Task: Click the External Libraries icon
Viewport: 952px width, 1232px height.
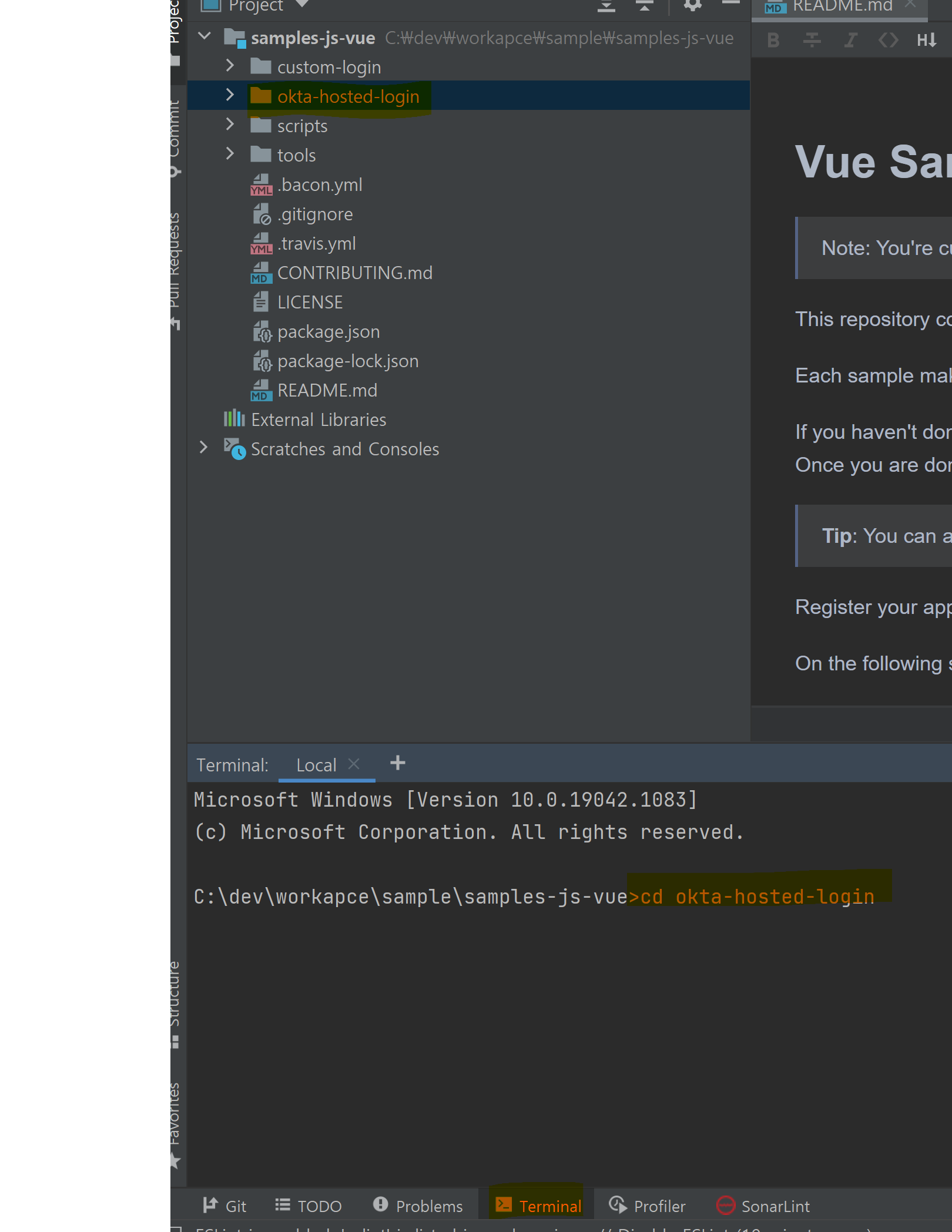Action: coord(234,418)
